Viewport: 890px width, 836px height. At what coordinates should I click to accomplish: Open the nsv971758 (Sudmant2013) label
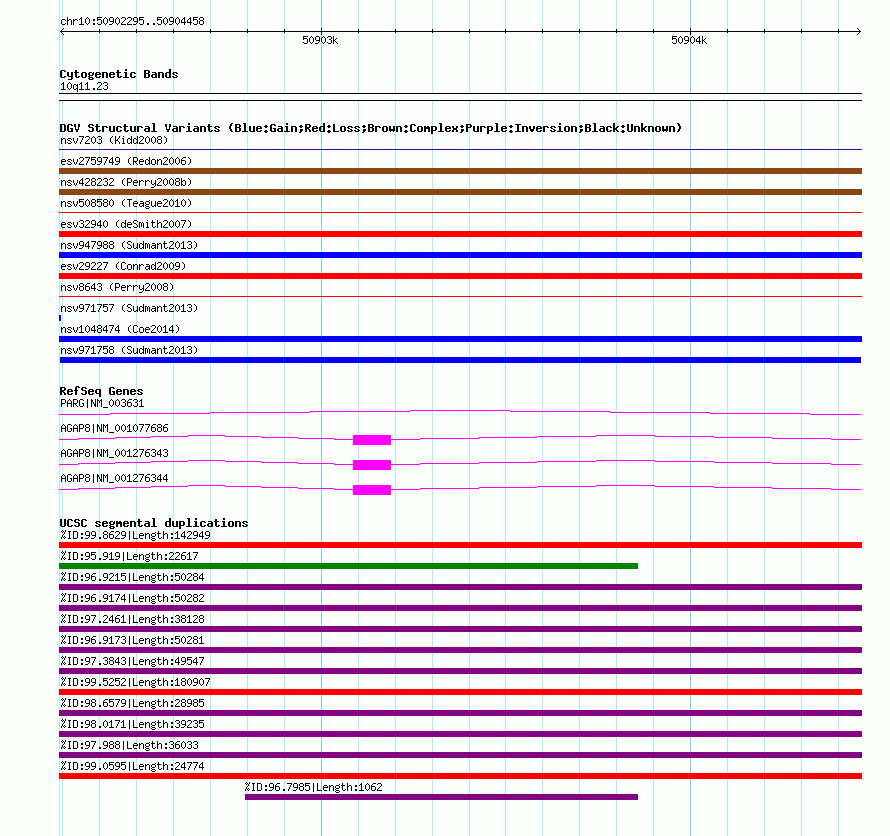pos(129,350)
